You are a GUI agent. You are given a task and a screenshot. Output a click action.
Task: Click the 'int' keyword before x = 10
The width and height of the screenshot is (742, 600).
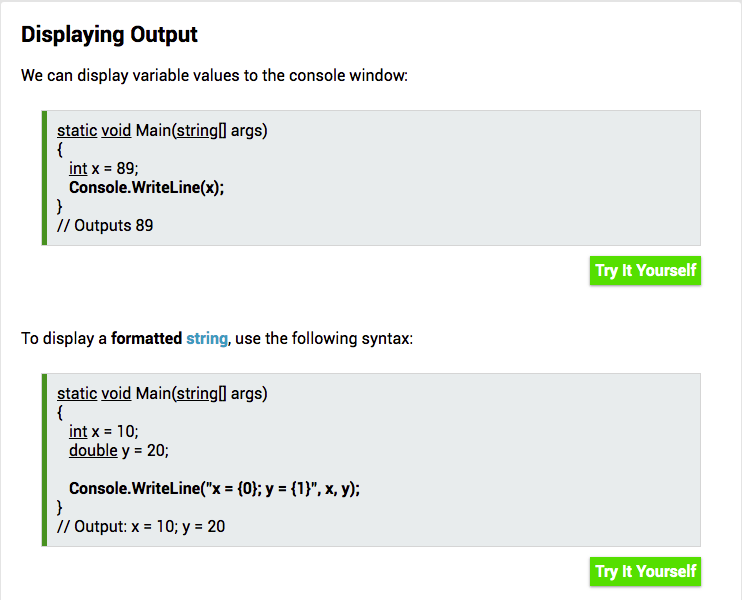click(x=78, y=431)
